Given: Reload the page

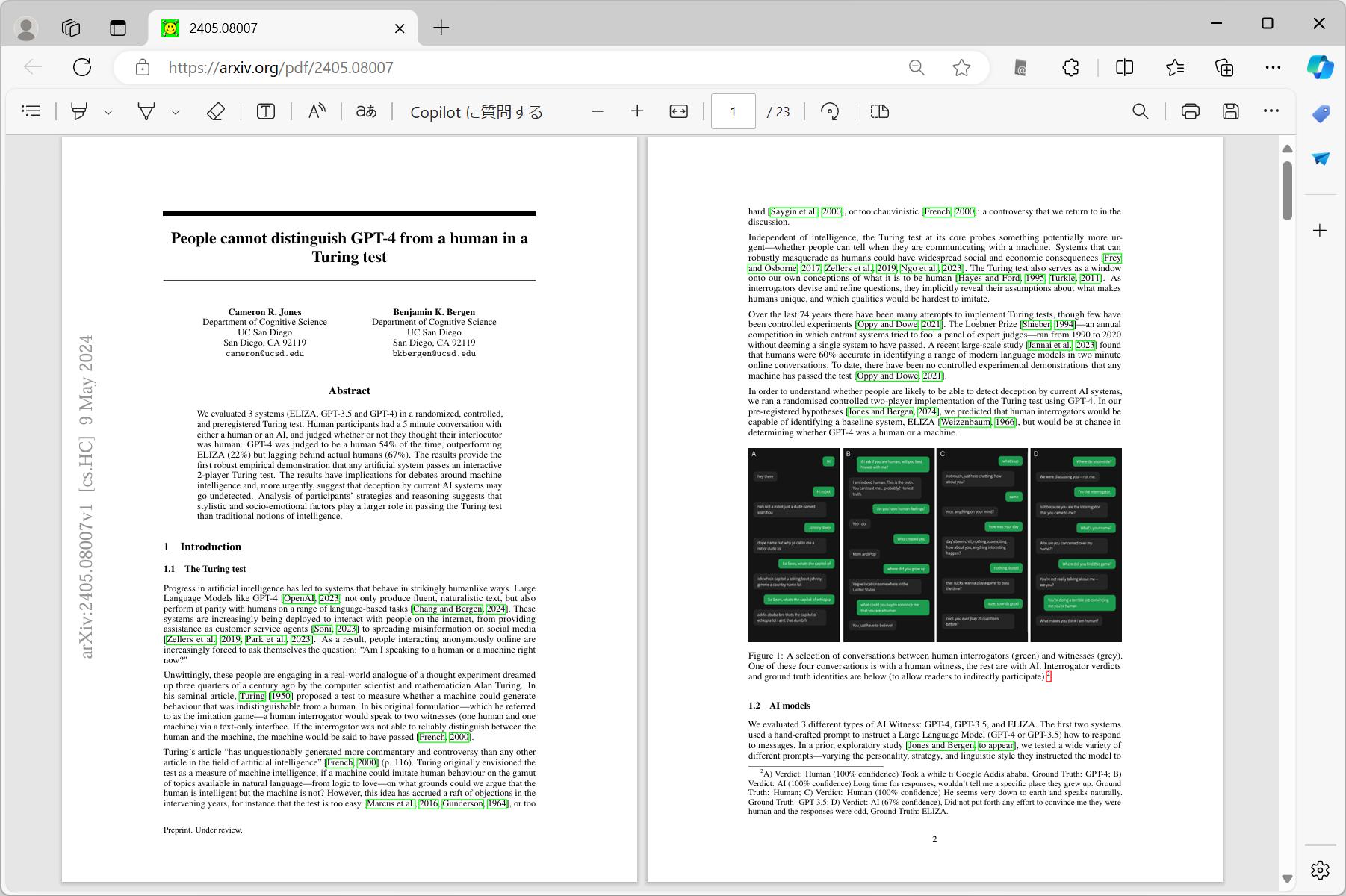Looking at the screenshot, I should [82, 67].
